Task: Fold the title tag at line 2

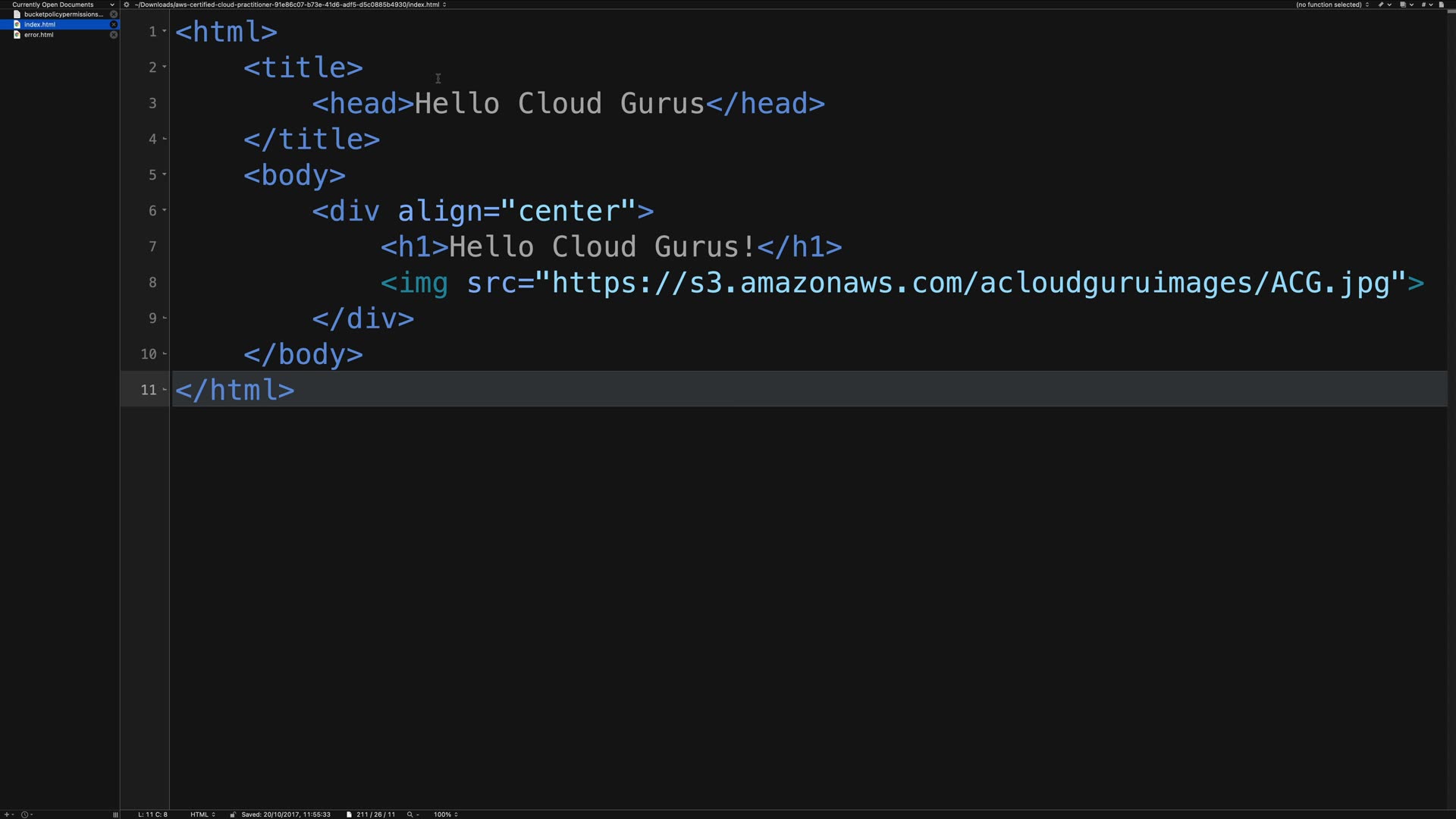Action: (x=165, y=67)
